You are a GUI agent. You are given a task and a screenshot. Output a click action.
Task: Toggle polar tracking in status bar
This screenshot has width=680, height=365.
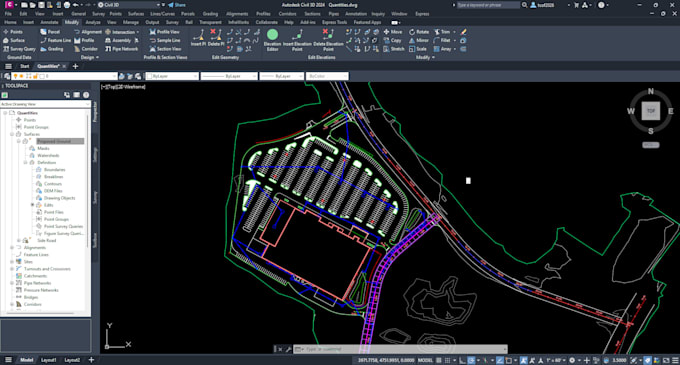[x=471, y=360]
